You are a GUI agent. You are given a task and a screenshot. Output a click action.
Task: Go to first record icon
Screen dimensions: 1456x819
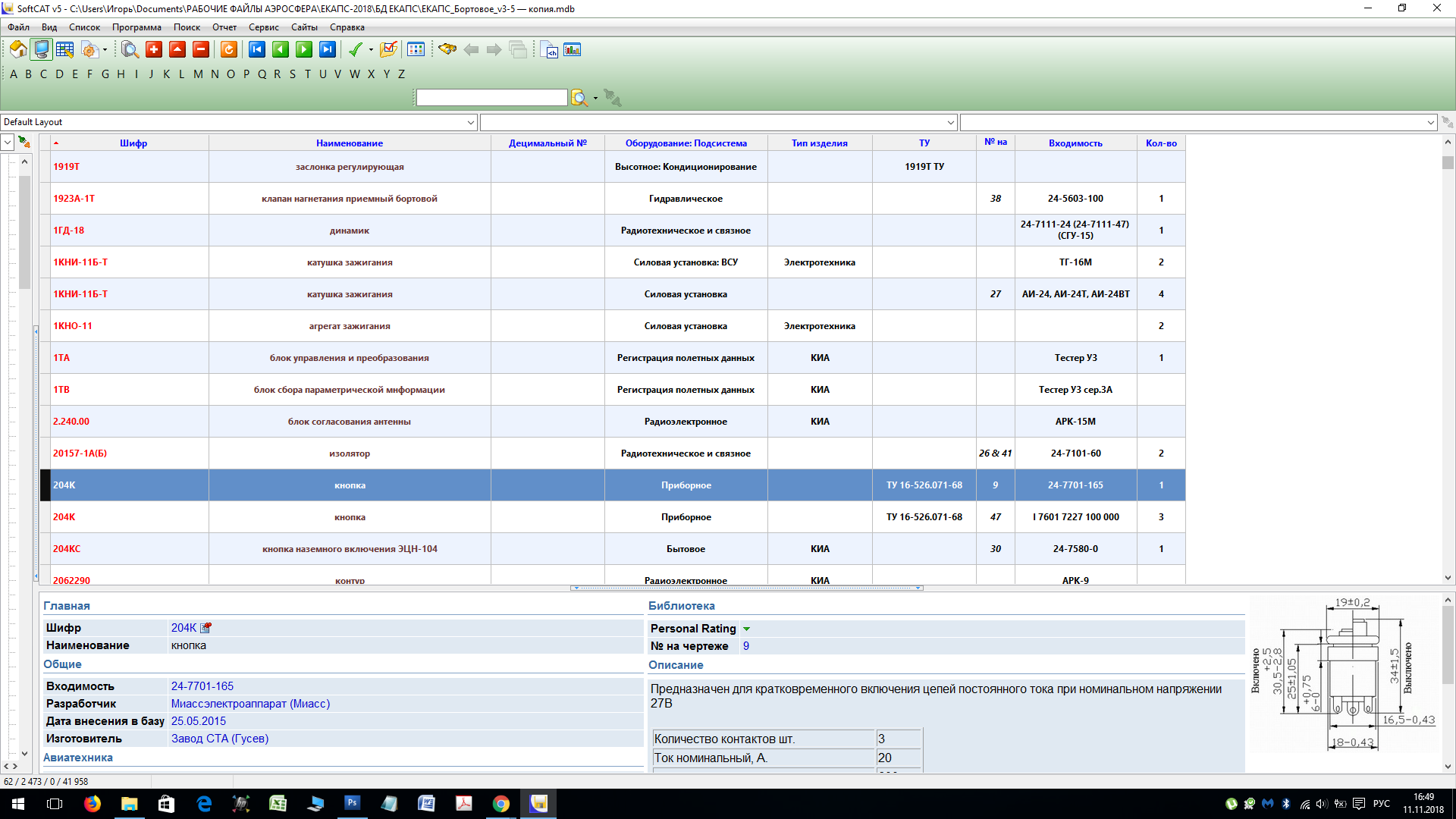pos(257,49)
